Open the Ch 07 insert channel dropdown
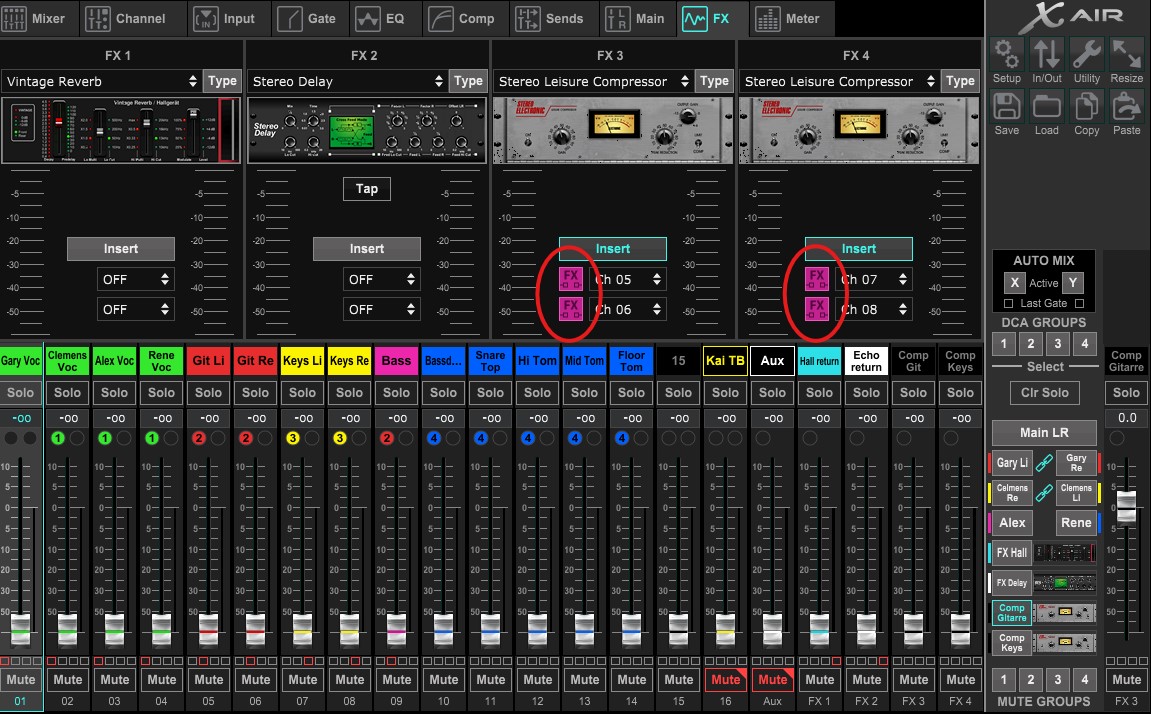The height and width of the screenshot is (714, 1151). [x=873, y=280]
